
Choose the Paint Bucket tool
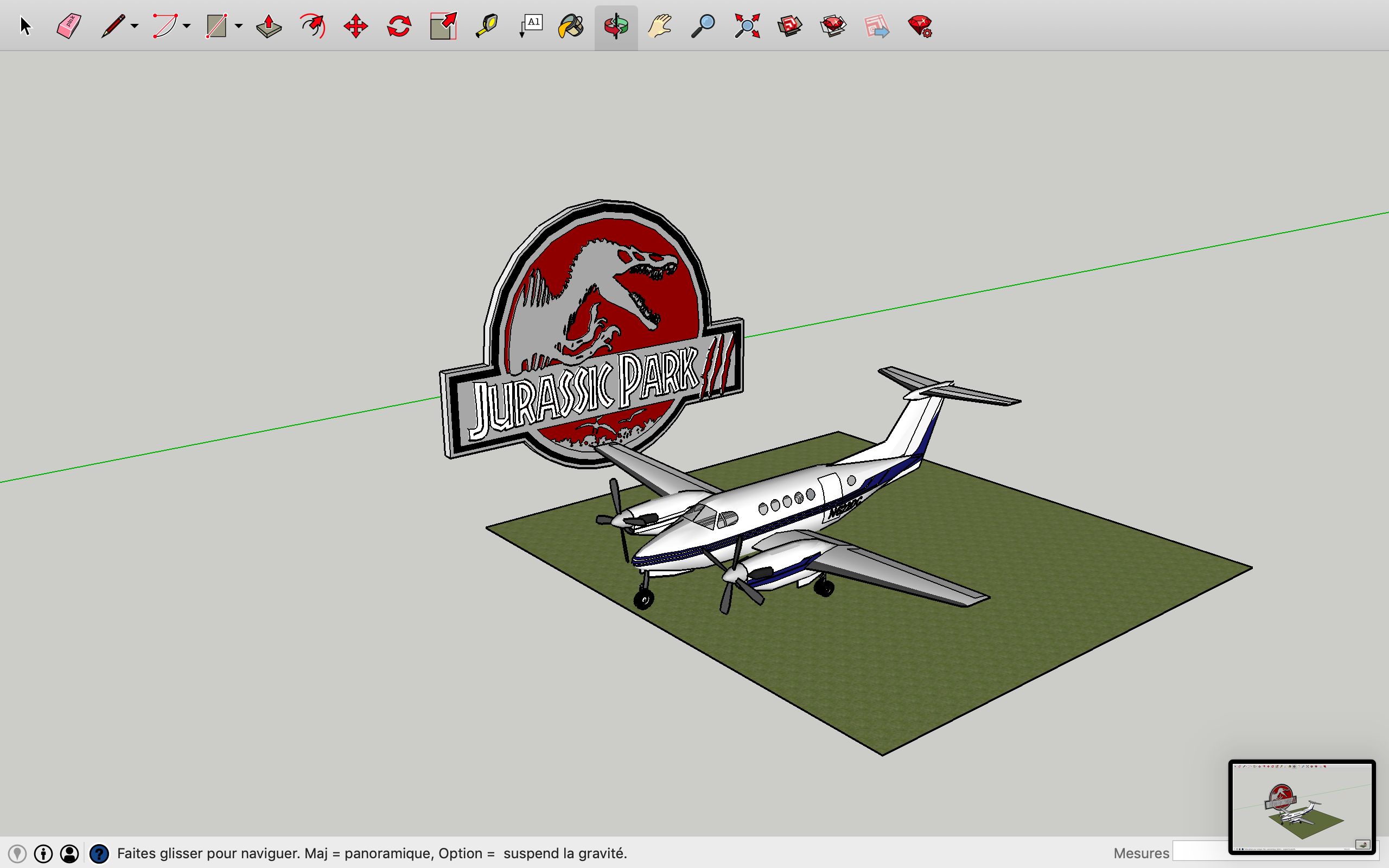point(571,27)
